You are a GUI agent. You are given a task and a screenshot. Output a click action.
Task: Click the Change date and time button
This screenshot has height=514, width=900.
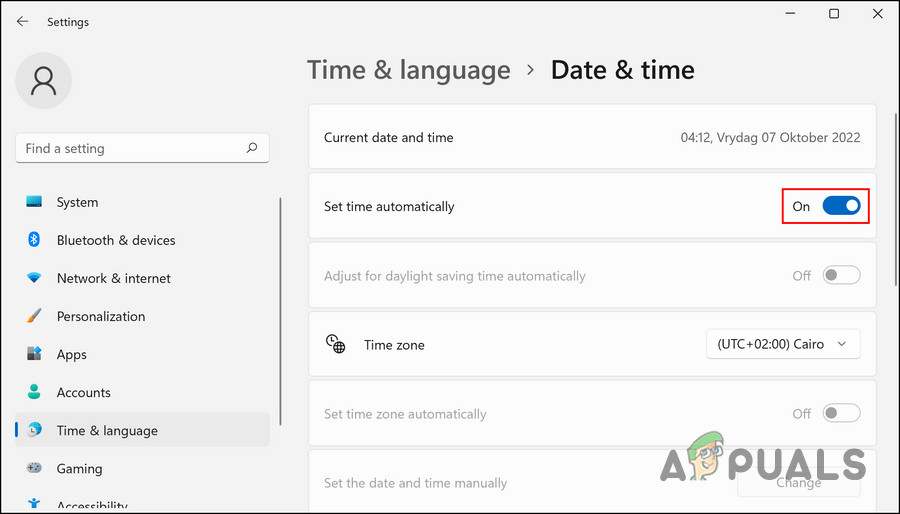point(798,483)
